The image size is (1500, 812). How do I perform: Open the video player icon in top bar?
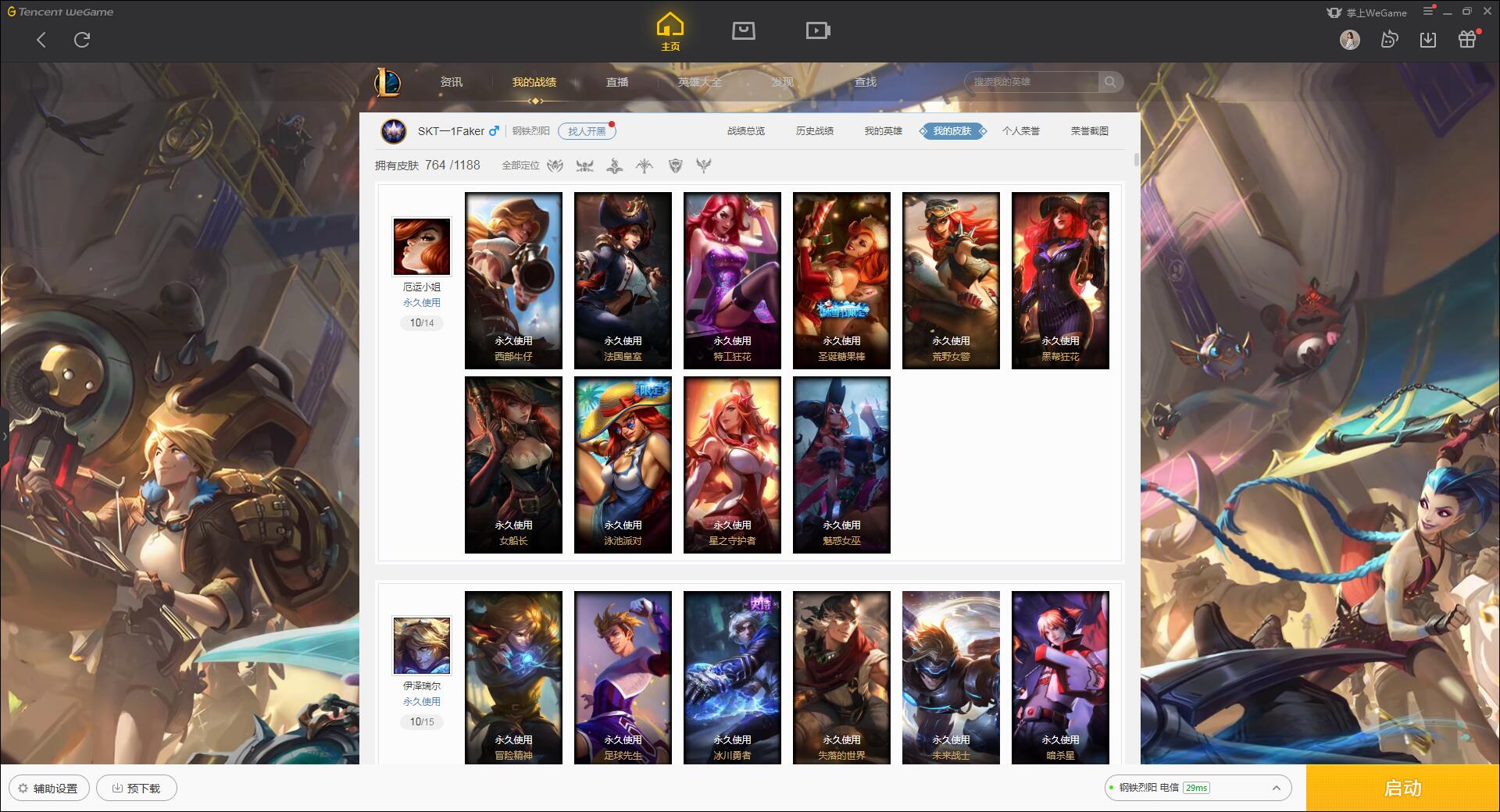818,30
